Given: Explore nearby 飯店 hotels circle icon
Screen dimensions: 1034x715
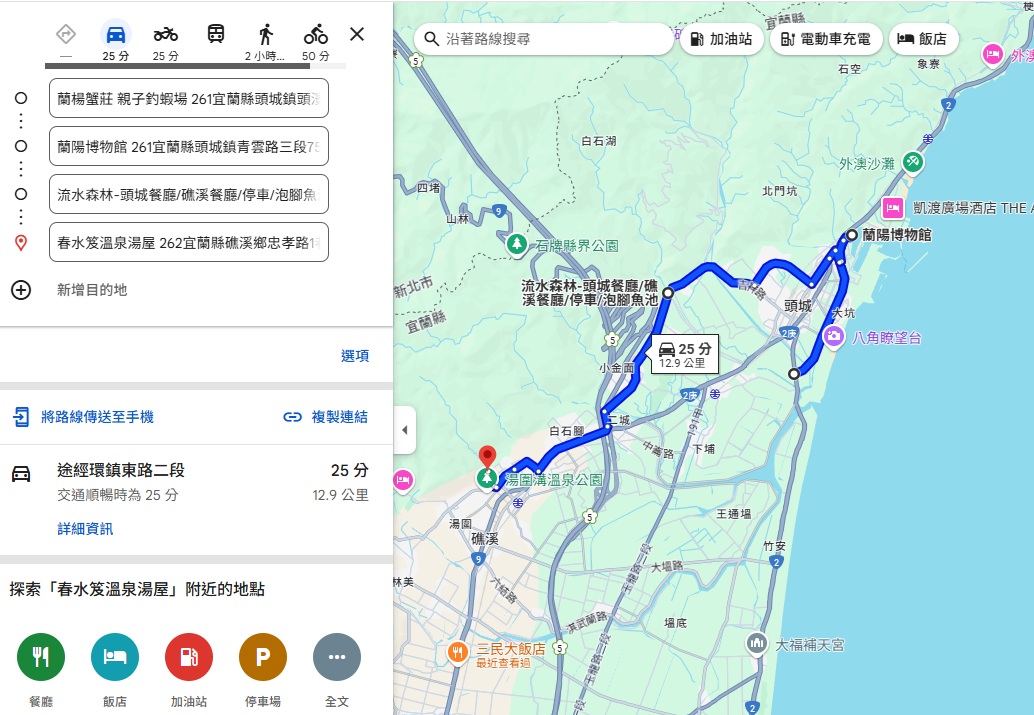Looking at the screenshot, I should 115,657.
